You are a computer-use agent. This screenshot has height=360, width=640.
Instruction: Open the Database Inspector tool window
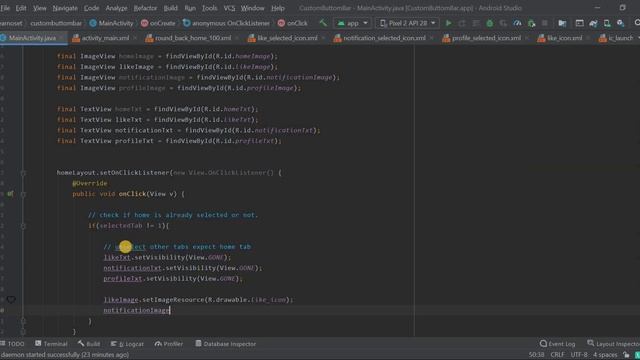(x=226, y=344)
